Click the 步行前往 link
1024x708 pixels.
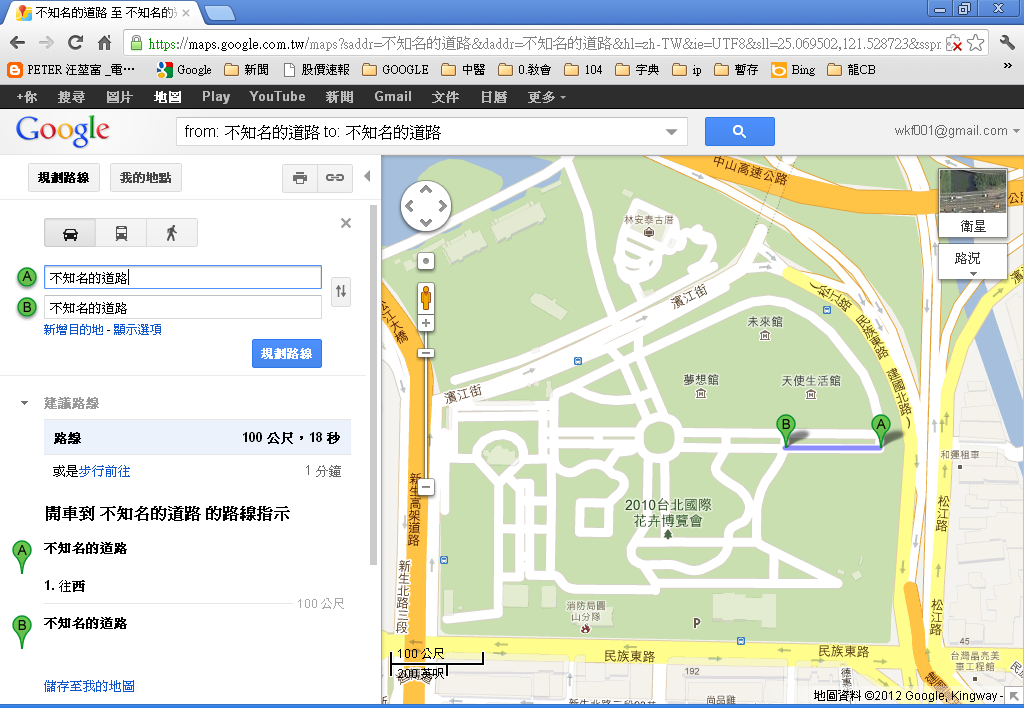[104, 472]
